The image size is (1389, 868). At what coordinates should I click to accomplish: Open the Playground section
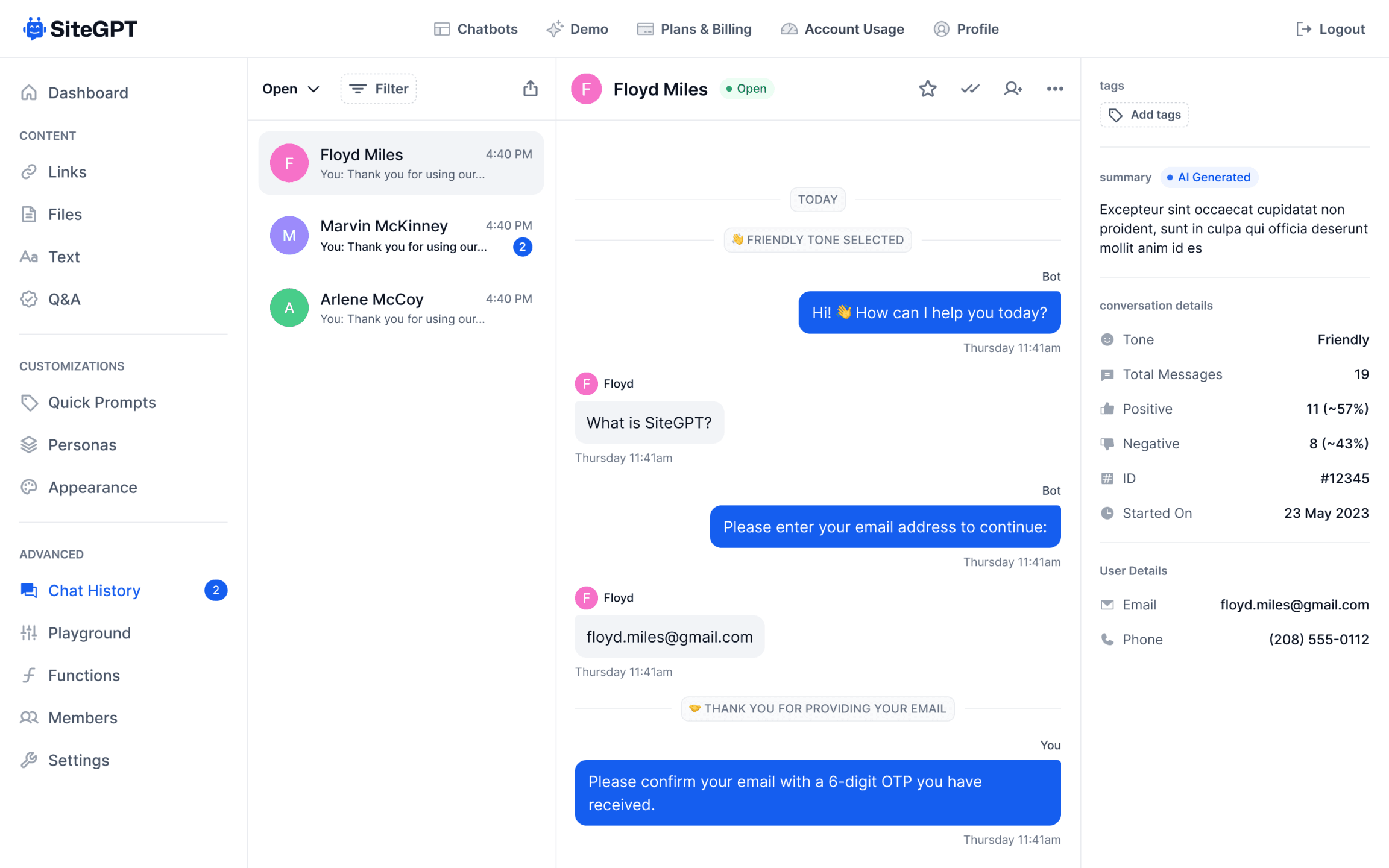pos(89,633)
